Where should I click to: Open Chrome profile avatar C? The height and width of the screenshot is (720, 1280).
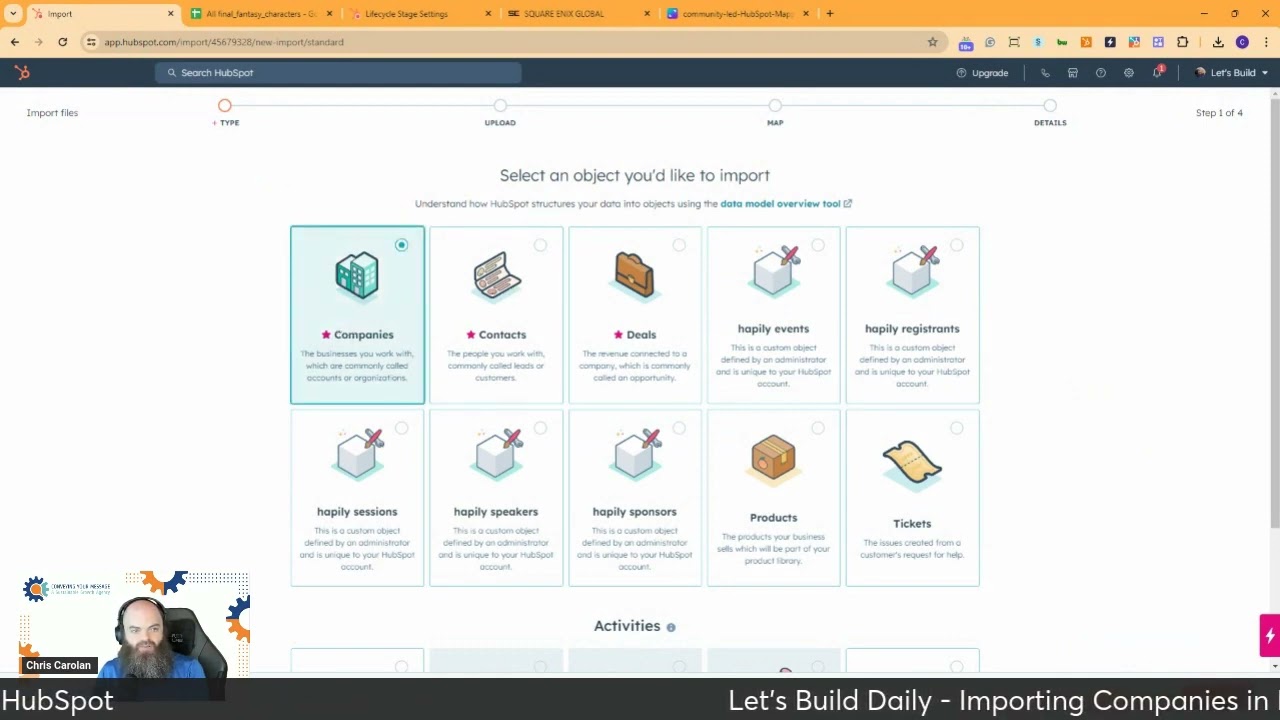[1242, 42]
